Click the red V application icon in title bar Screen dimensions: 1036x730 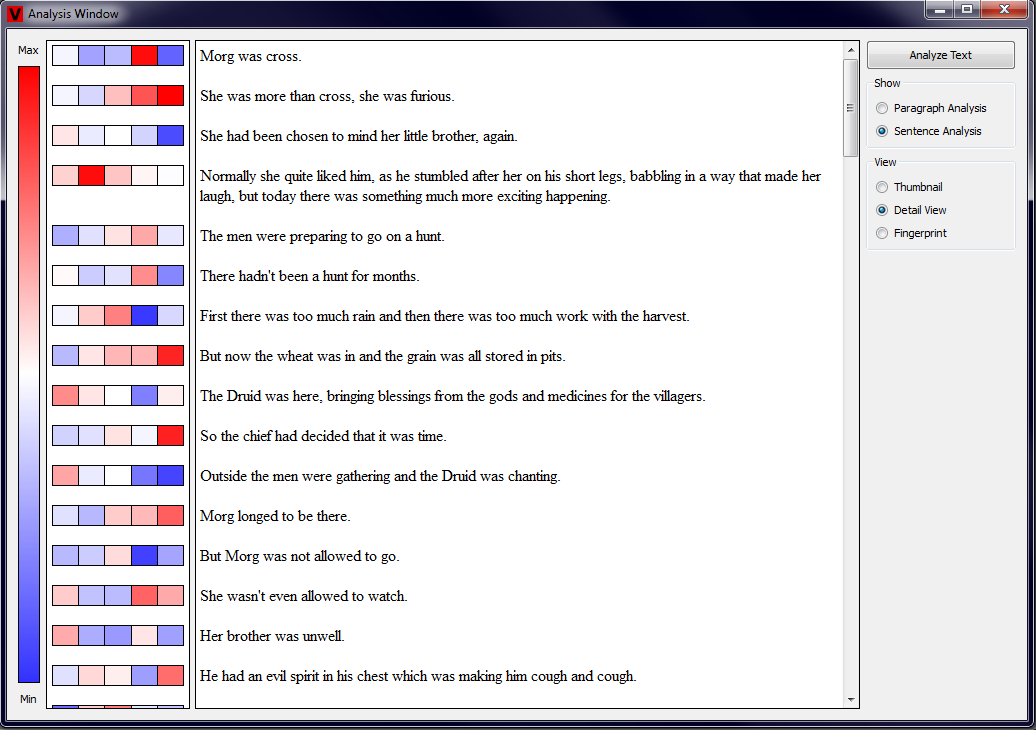tap(15, 14)
